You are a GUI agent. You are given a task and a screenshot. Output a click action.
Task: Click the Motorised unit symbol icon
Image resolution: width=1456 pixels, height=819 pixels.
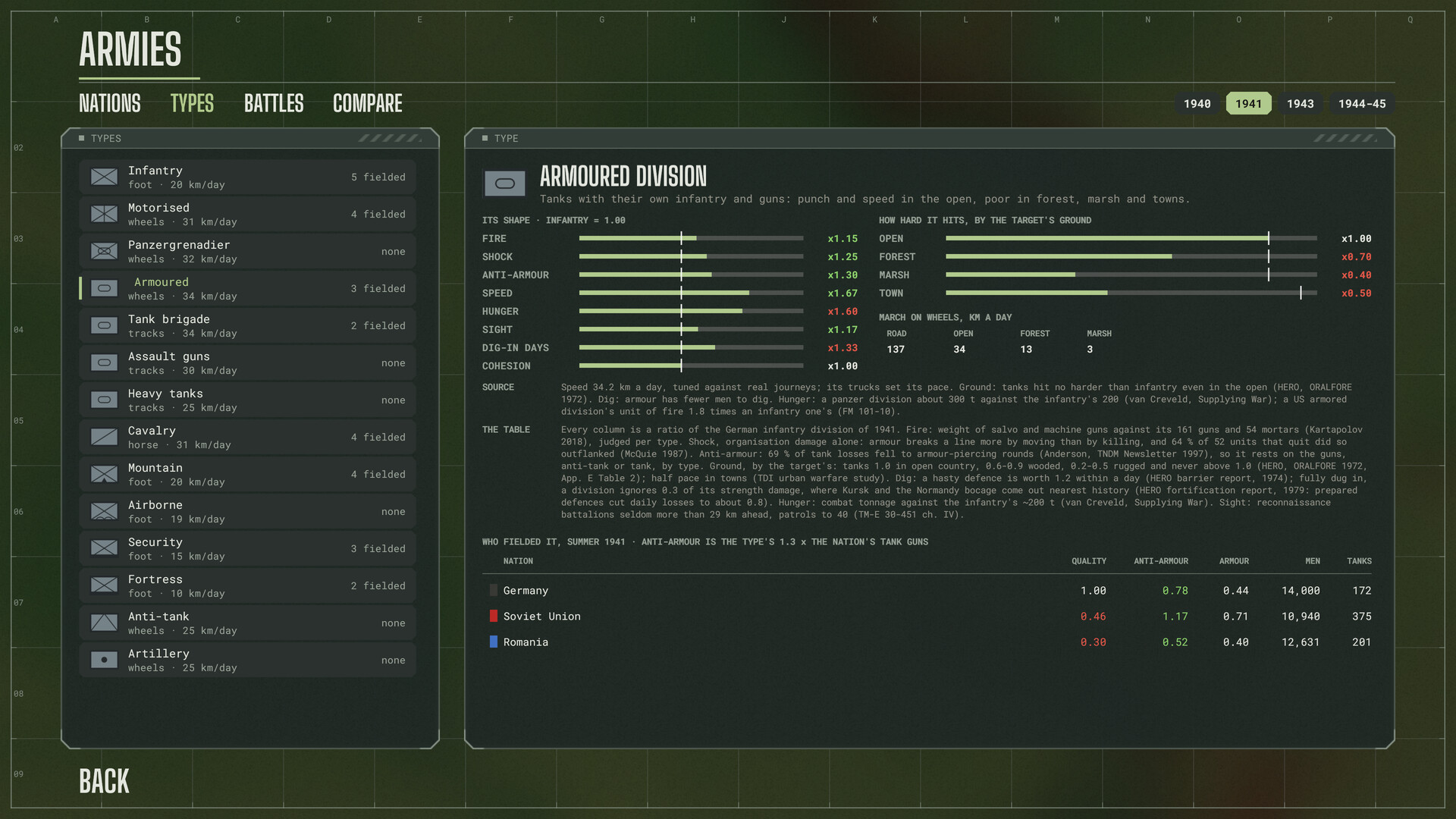pyautogui.click(x=104, y=214)
